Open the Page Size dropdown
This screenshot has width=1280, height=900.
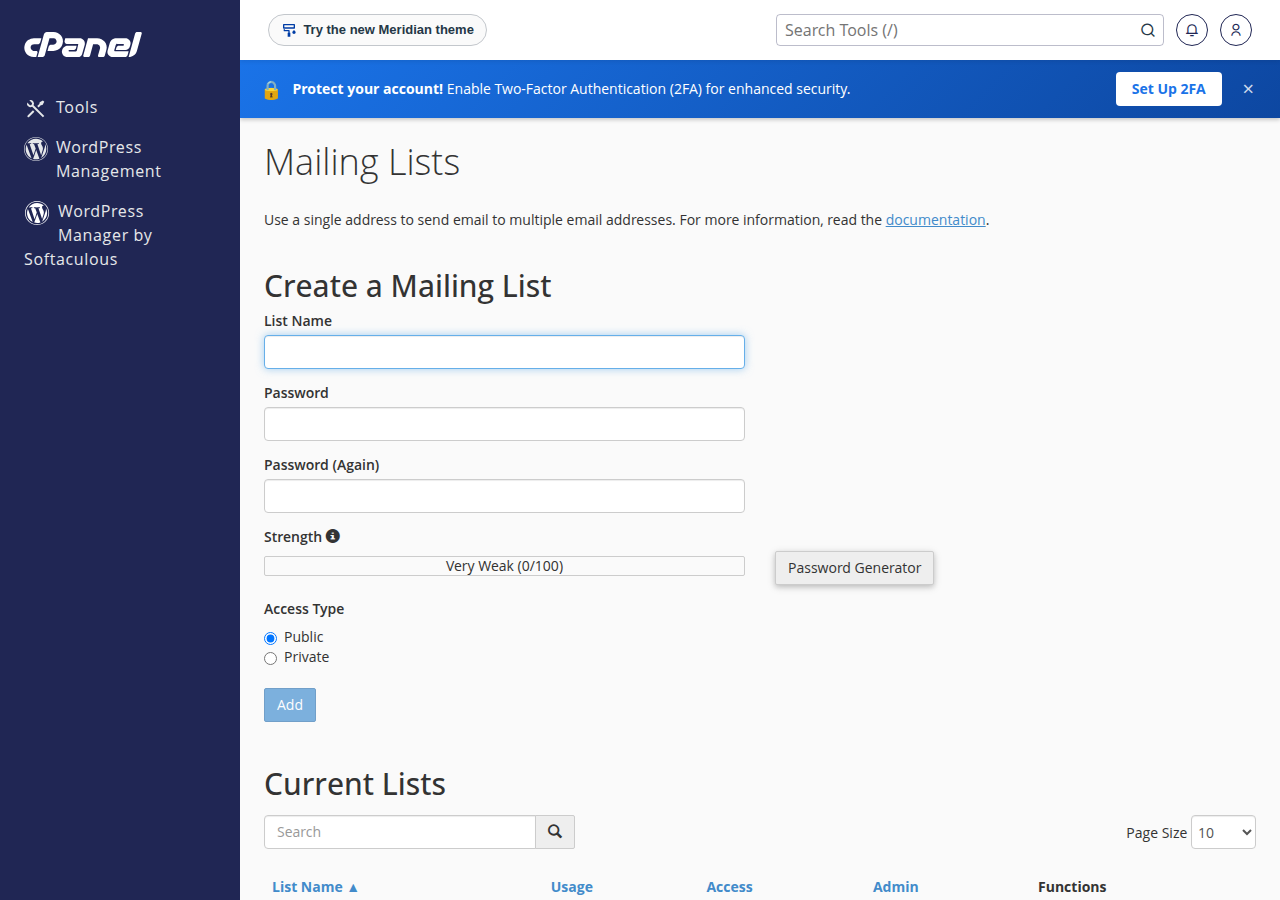pos(1223,832)
